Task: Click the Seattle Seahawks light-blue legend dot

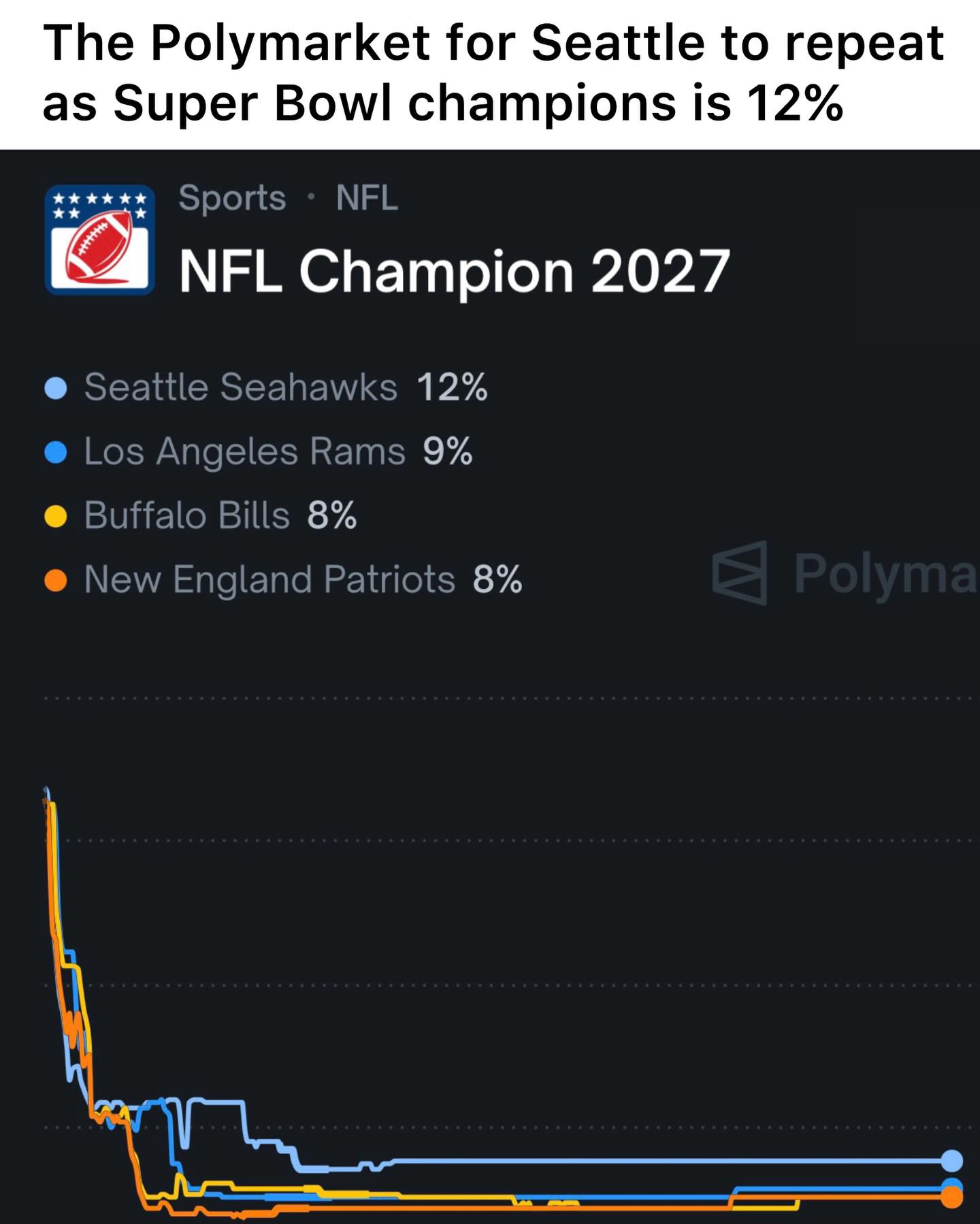Action: coord(55,388)
